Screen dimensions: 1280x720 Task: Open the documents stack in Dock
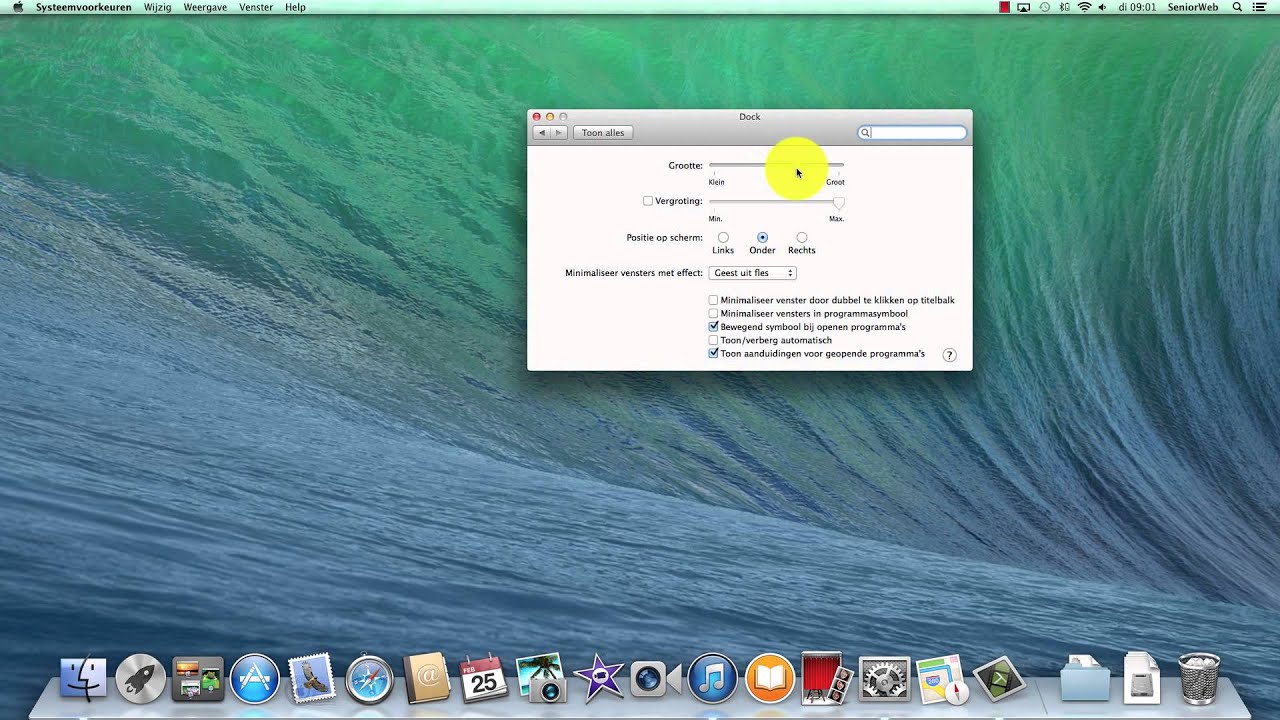1142,678
